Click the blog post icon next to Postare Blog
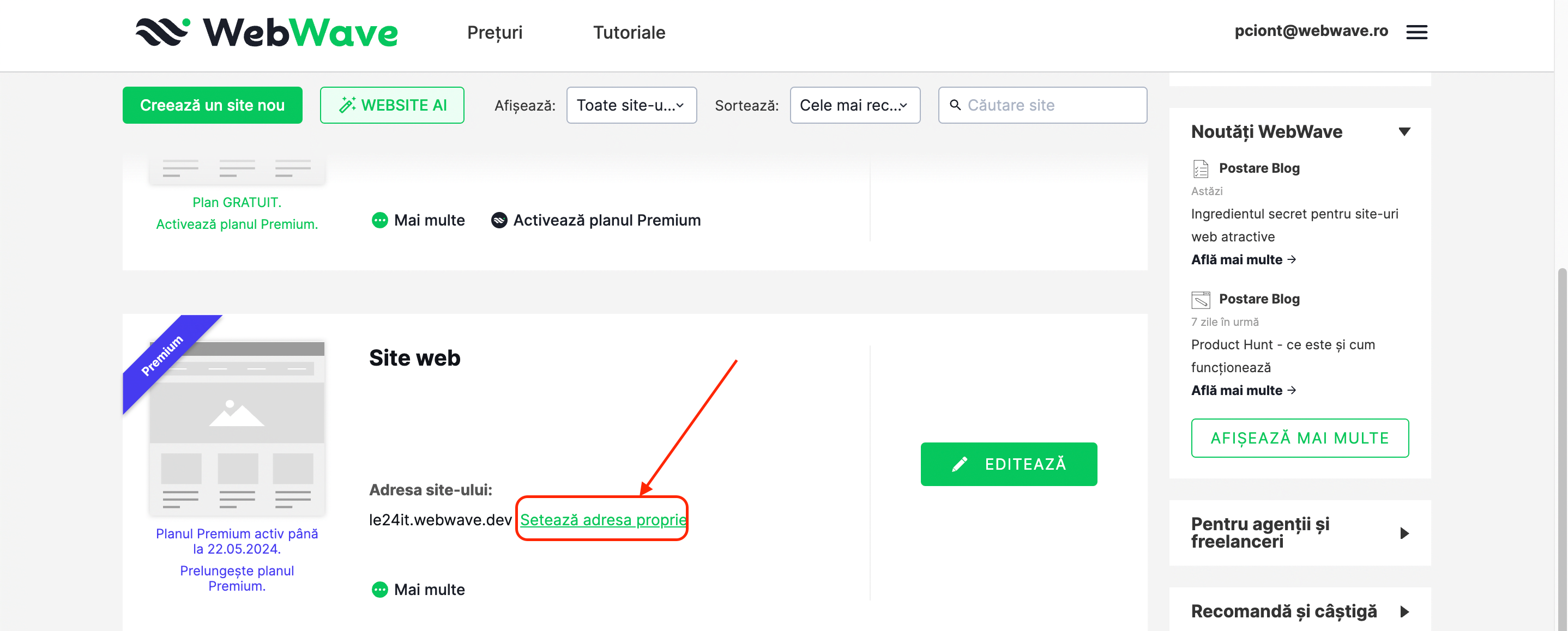This screenshot has height=631, width=1568. [1200, 168]
